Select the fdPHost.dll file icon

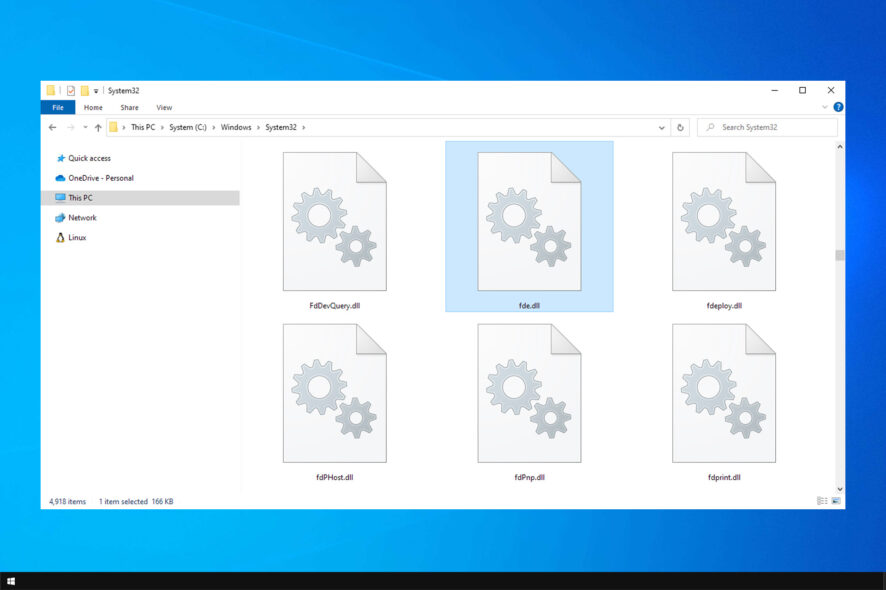click(335, 393)
